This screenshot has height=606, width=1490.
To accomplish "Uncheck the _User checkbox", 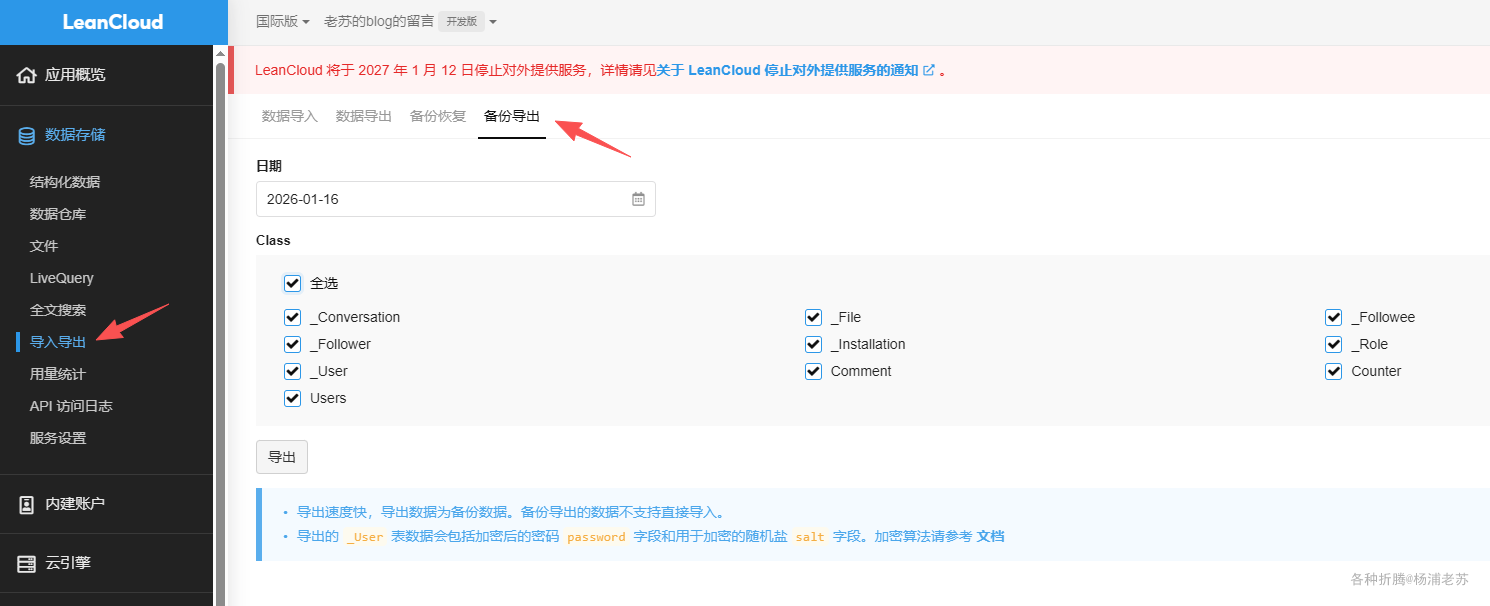I will pos(292,371).
